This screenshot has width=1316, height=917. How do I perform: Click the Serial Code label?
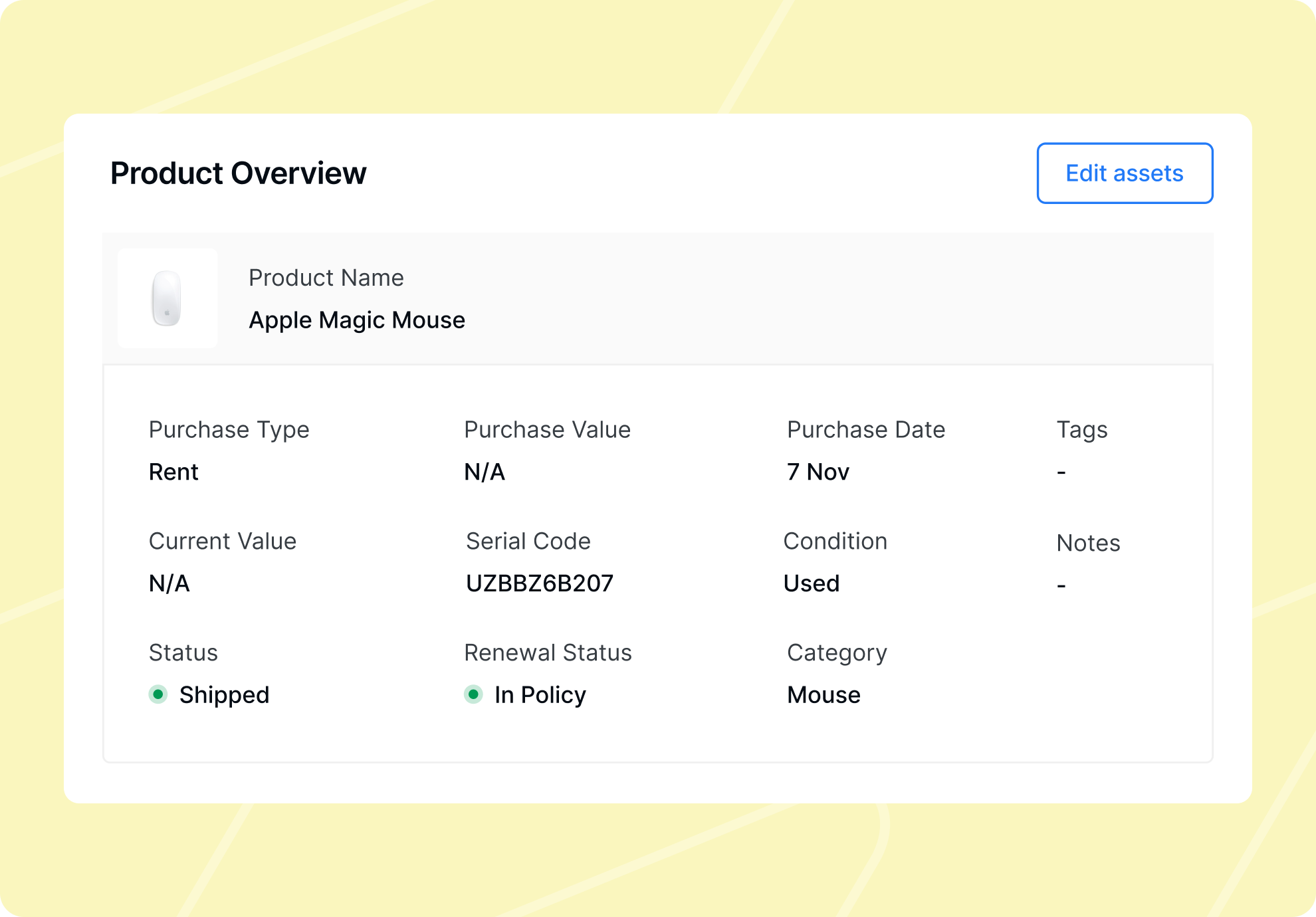pyautogui.click(x=528, y=541)
